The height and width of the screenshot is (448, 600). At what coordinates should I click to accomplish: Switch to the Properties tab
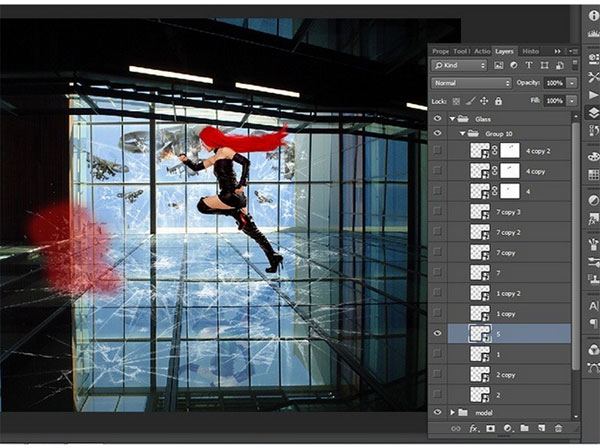440,51
